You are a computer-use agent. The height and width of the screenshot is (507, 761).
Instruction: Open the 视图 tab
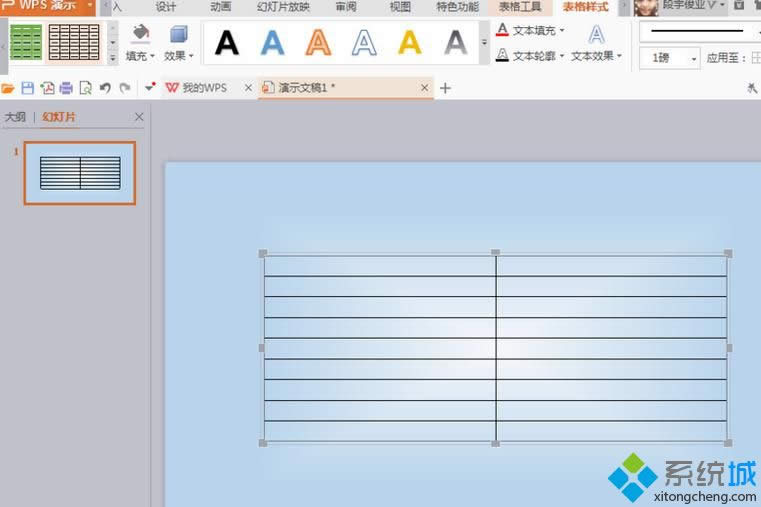(x=400, y=6)
